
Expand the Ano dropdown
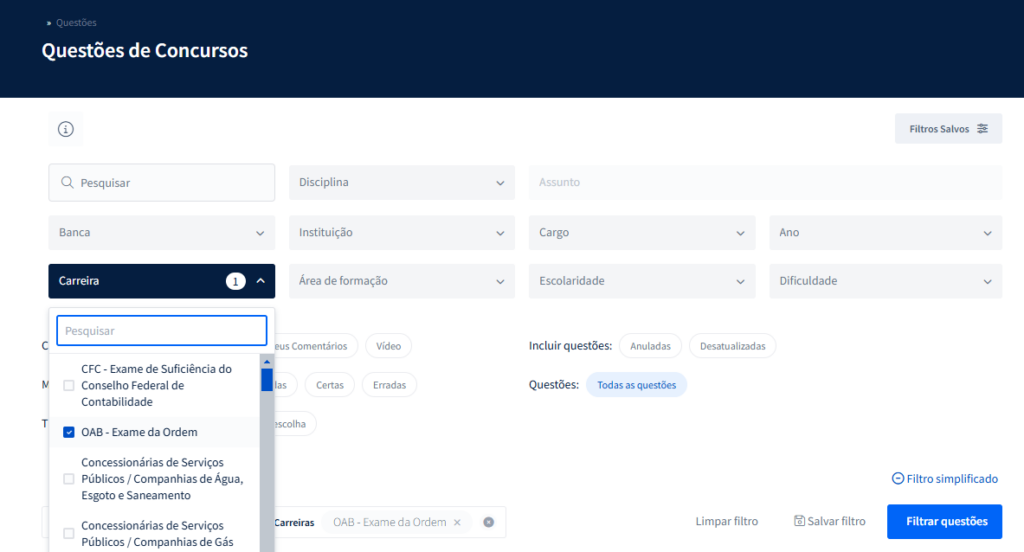(x=885, y=233)
